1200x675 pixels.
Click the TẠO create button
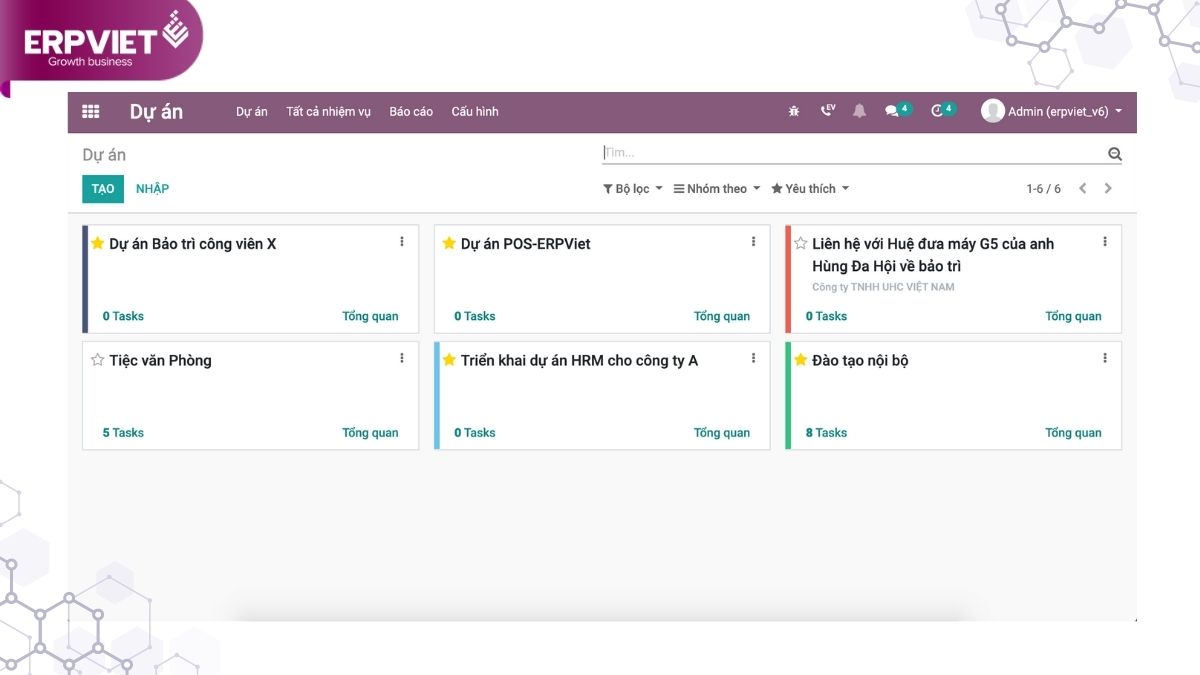click(102, 189)
